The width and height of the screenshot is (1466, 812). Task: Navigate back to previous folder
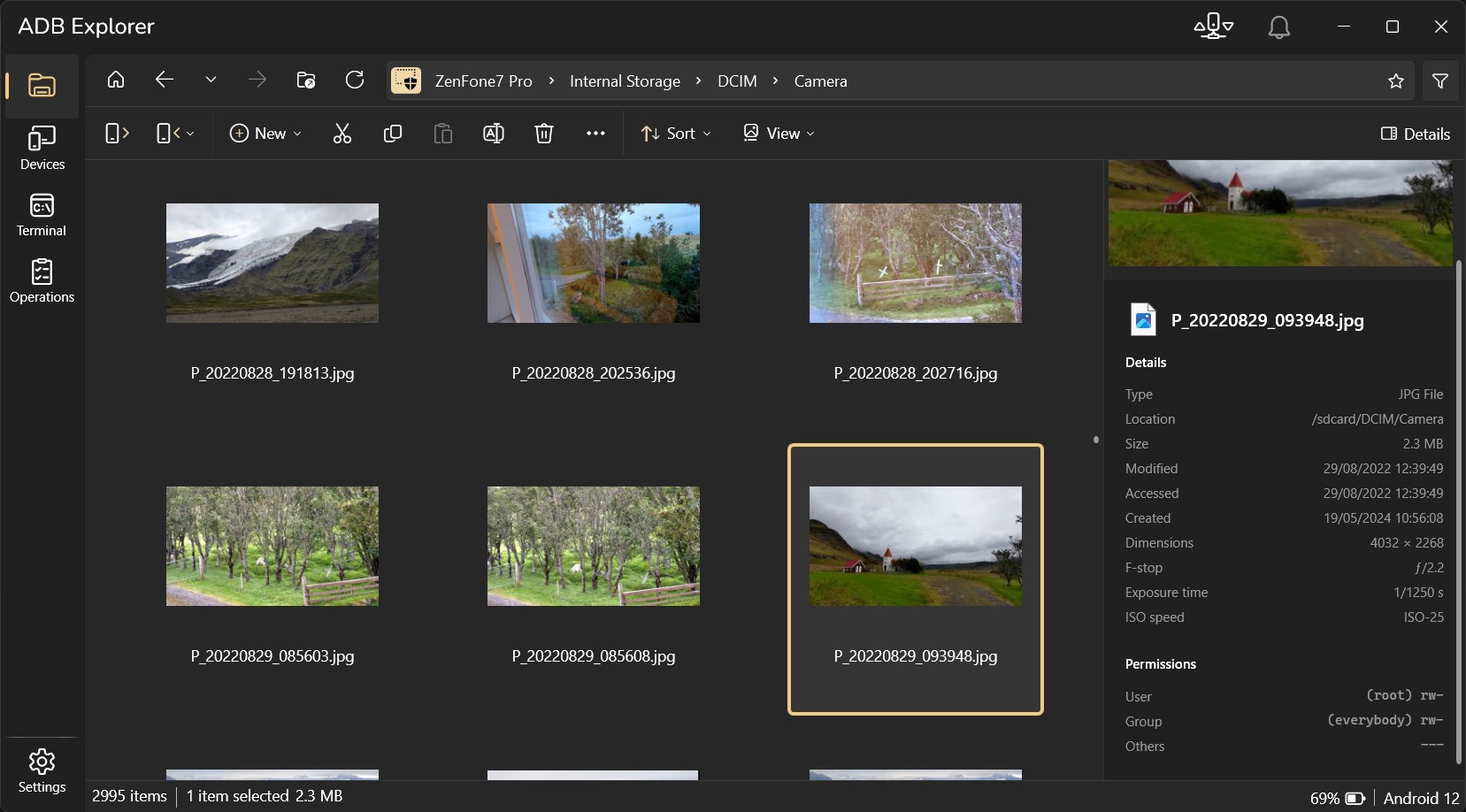[164, 80]
